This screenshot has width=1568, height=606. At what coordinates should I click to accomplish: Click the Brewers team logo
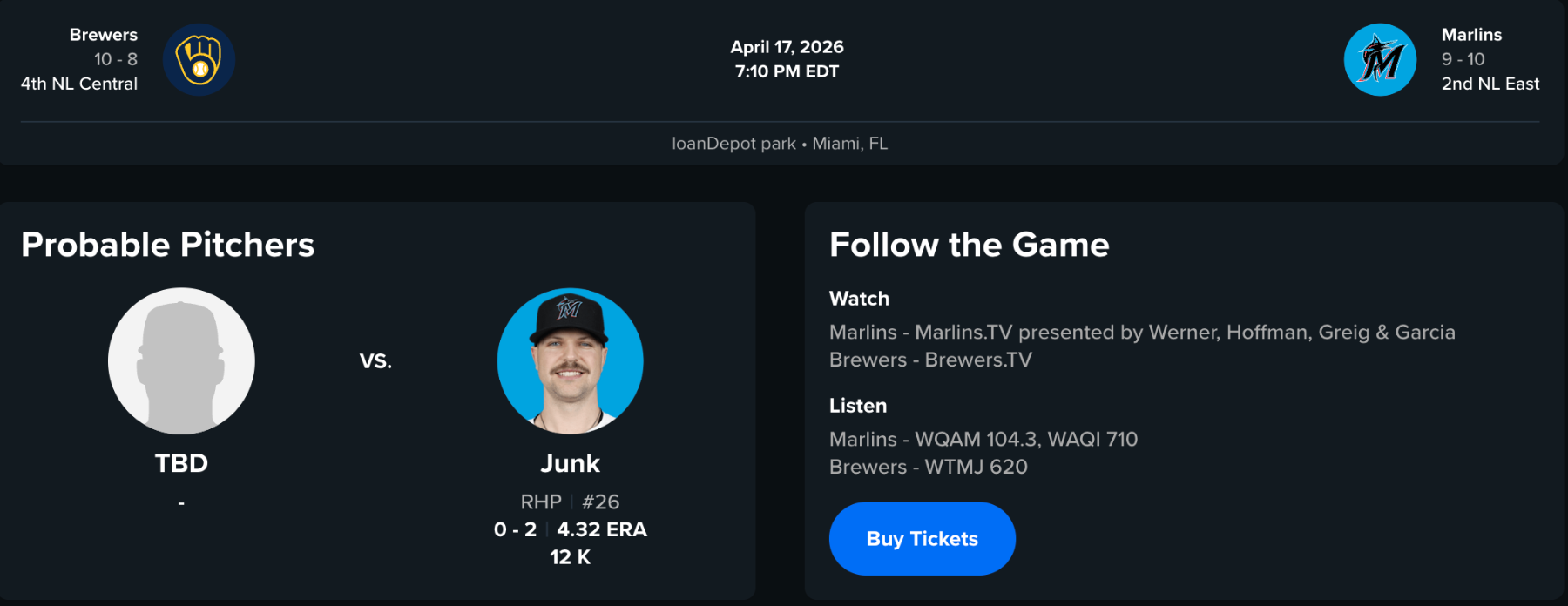[199, 59]
